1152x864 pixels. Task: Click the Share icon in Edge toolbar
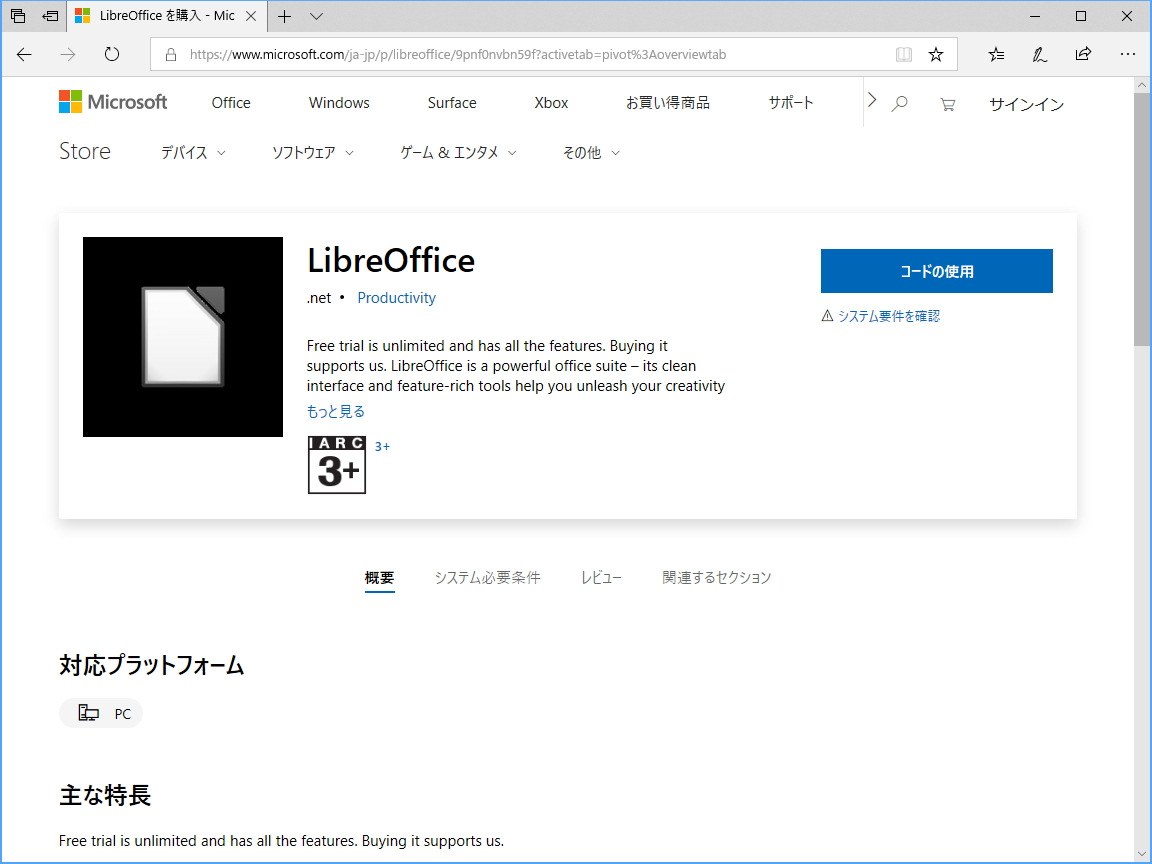tap(1083, 55)
